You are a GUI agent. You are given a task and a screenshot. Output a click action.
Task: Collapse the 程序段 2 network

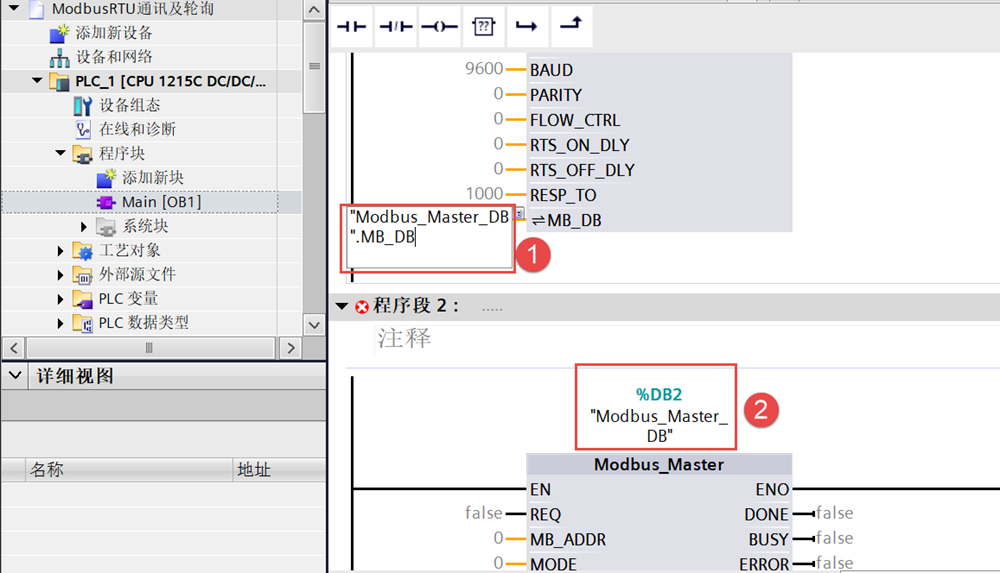click(342, 306)
